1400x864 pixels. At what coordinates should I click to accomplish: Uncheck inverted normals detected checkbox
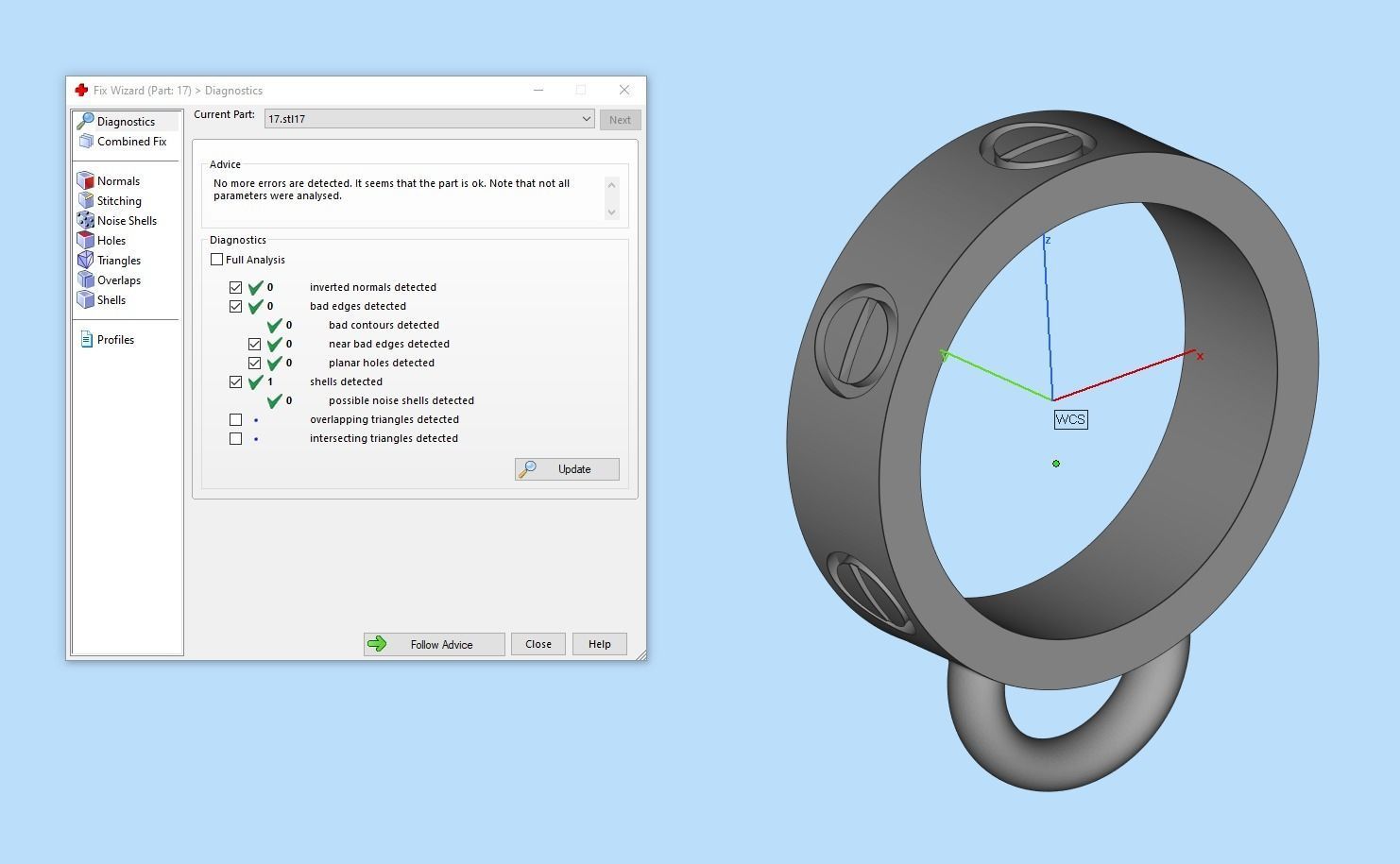pos(235,287)
